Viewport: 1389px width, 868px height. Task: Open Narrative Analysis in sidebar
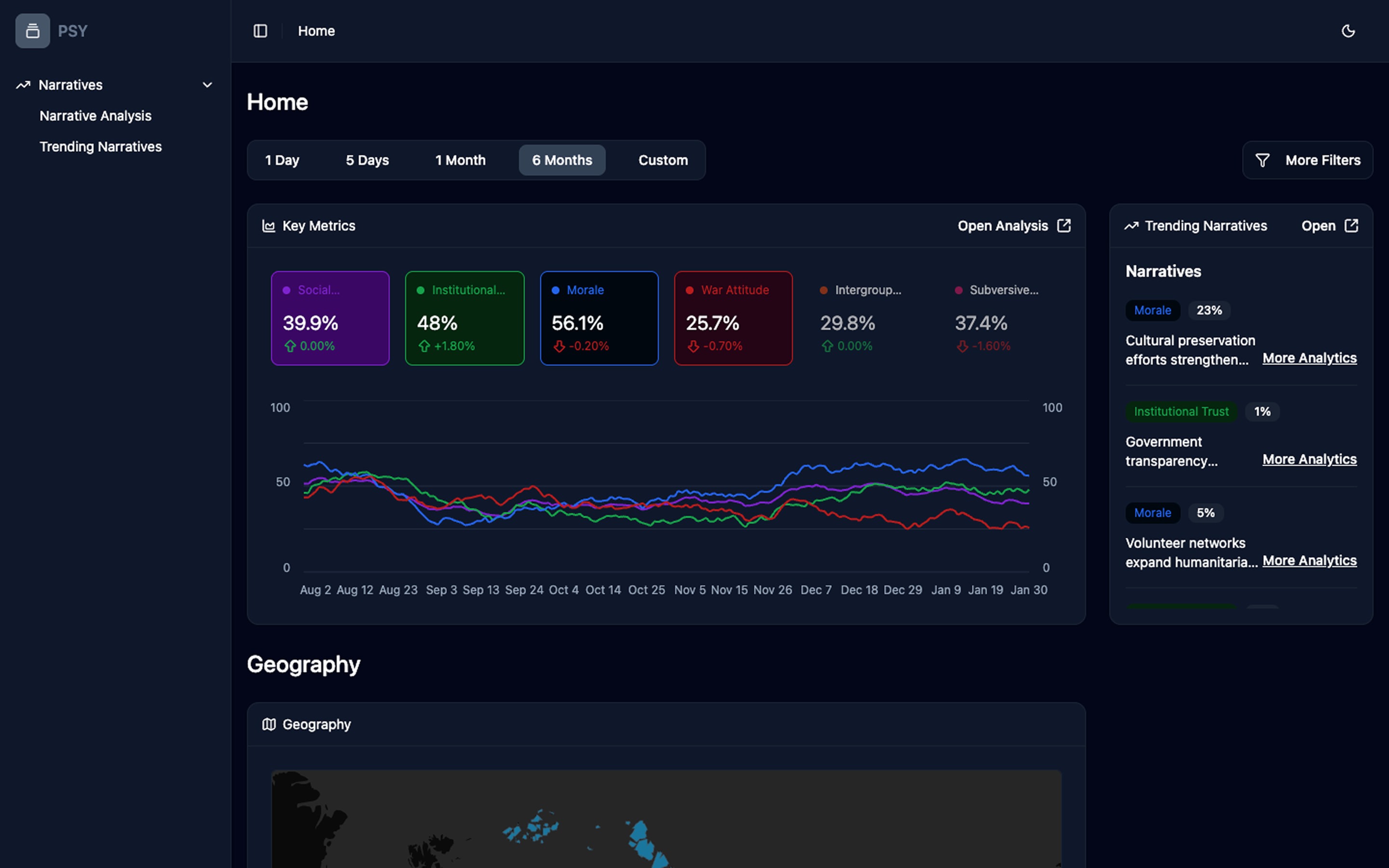(x=95, y=116)
